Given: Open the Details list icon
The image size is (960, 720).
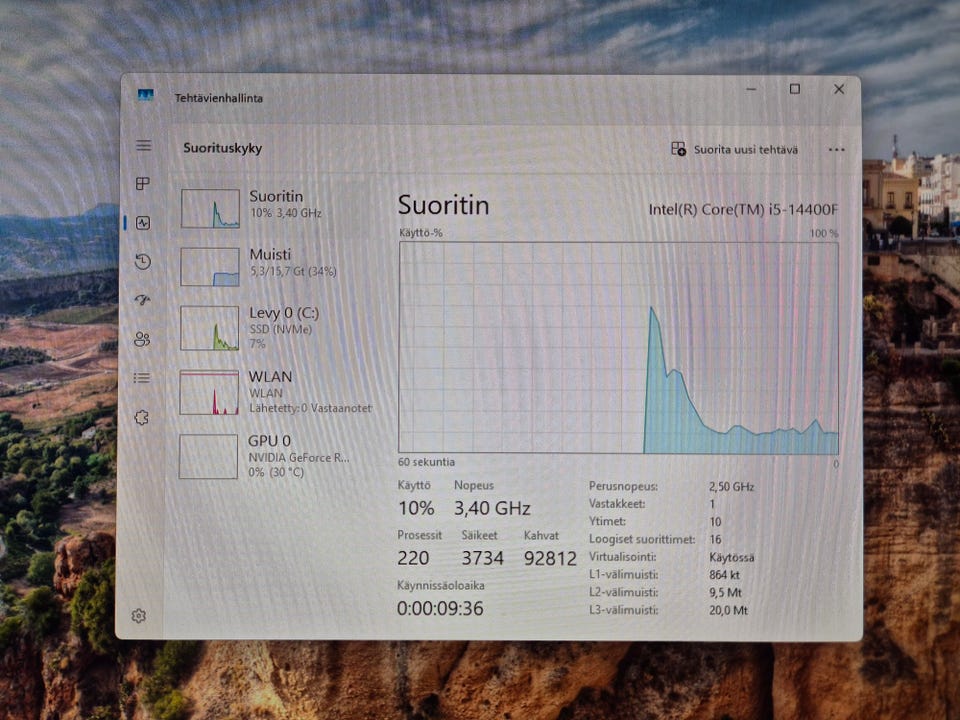Looking at the screenshot, I should pyautogui.click(x=142, y=378).
